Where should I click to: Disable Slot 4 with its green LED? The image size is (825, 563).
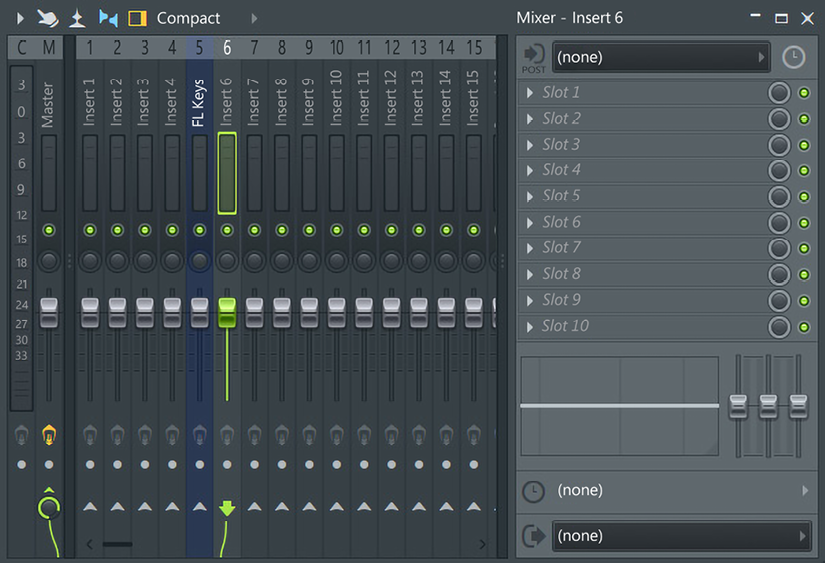pyautogui.click(x=804, y=170)
